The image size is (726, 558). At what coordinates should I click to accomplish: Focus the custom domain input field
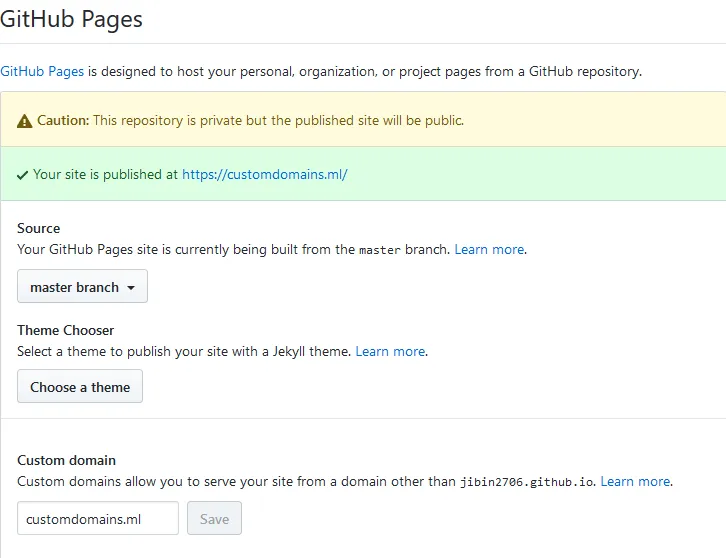point(98,518)
